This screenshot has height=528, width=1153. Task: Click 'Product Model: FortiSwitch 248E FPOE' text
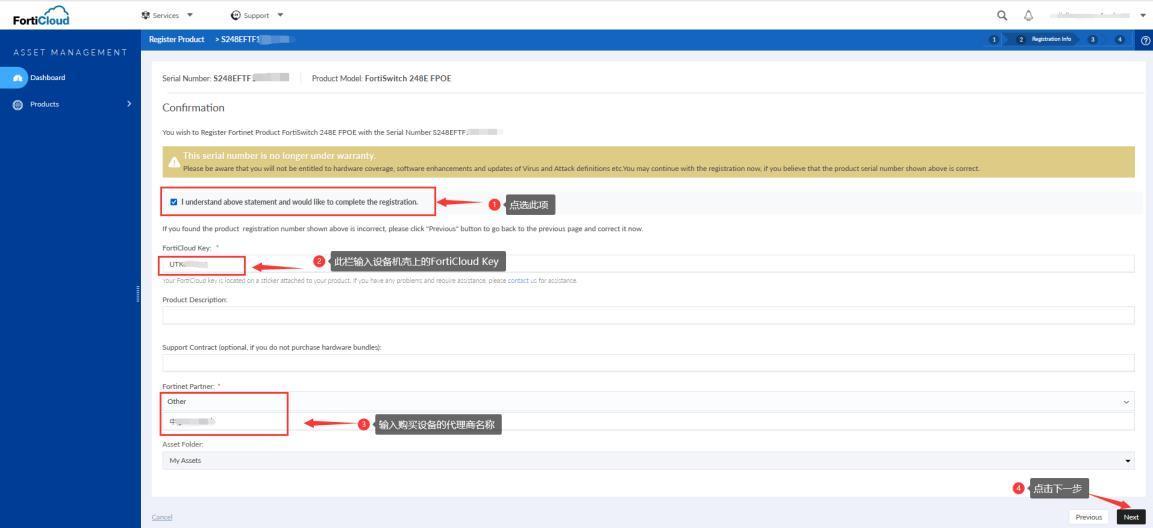point(382,77)
